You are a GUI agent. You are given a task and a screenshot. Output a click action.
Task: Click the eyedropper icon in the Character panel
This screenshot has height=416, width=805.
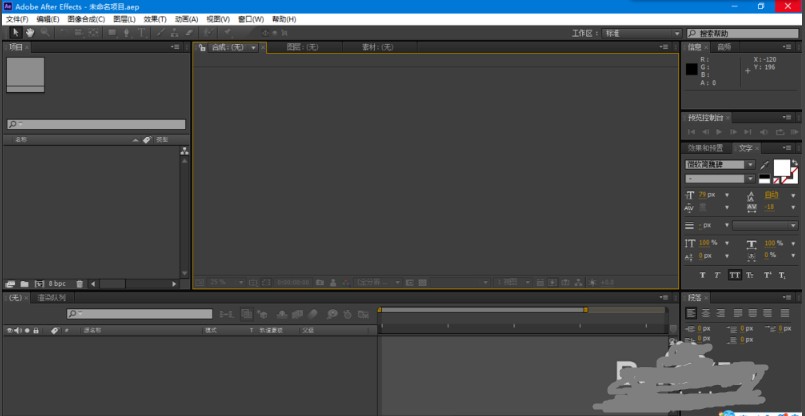(x=765, y=165)
